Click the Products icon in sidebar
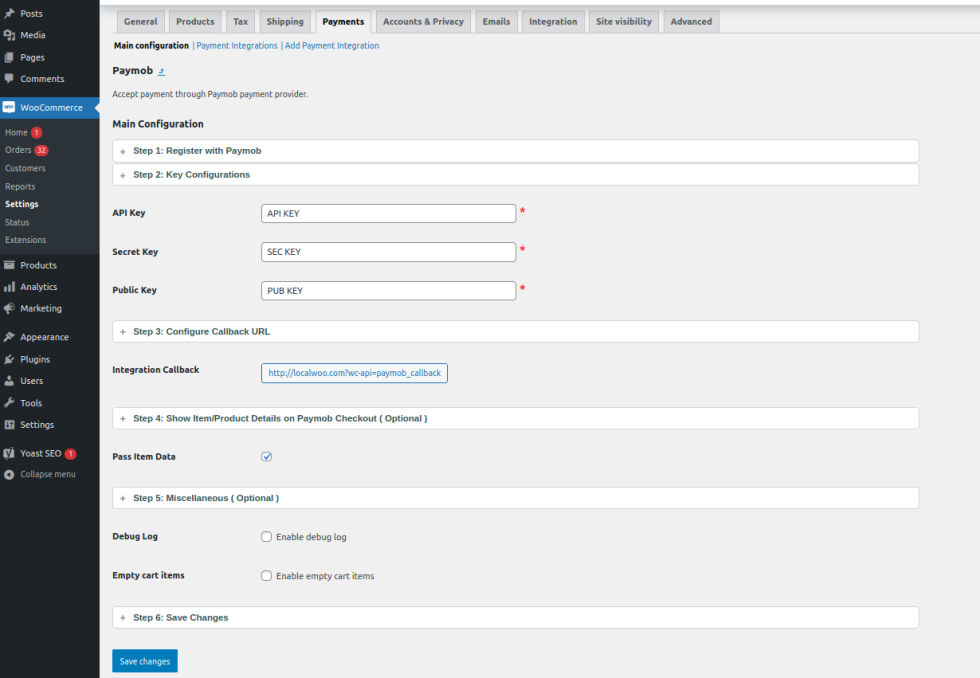Image resolution: width=980 pixels, height=678 pixels. (9, 265)
